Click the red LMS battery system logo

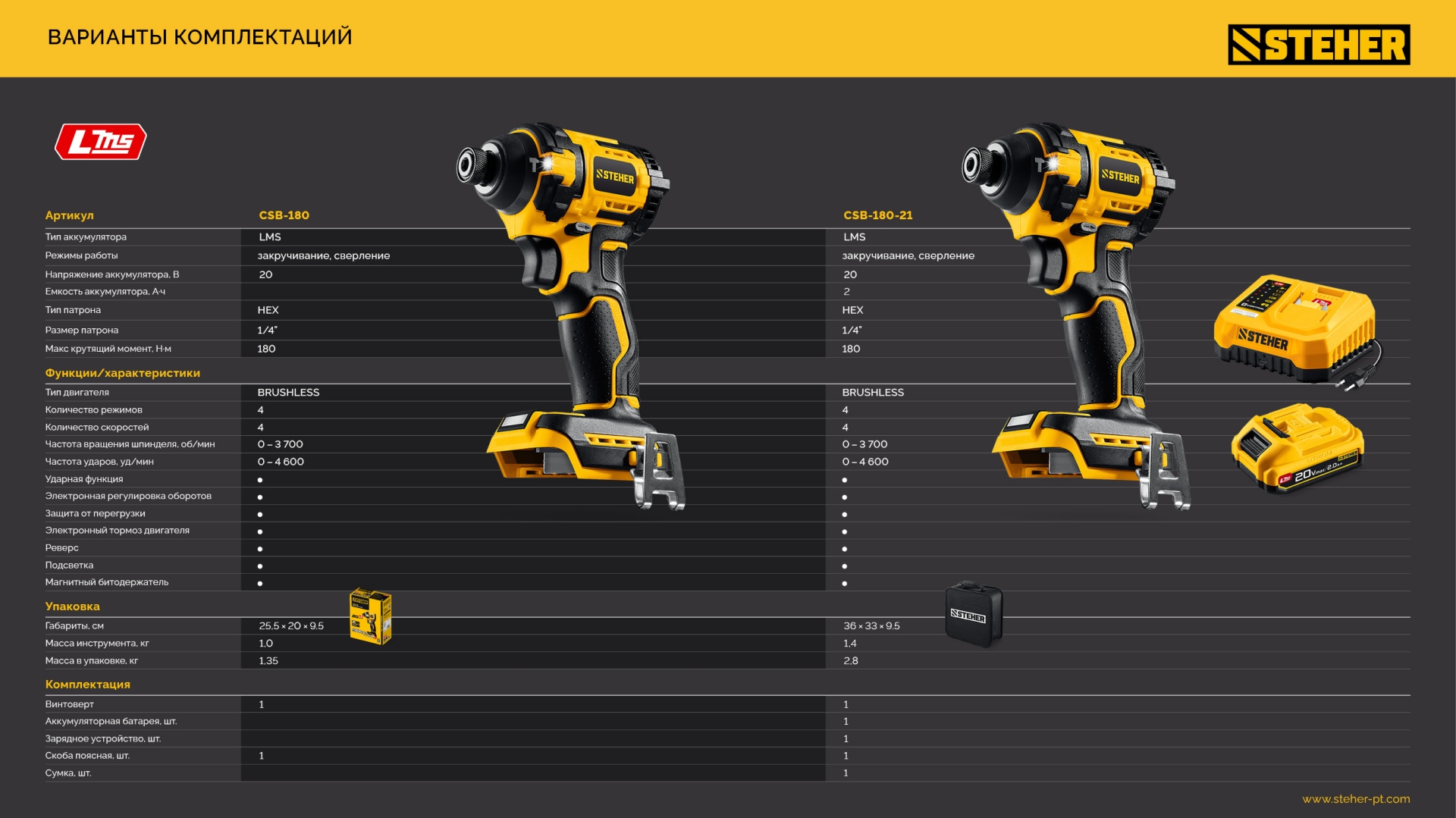(x=101, y=142)
